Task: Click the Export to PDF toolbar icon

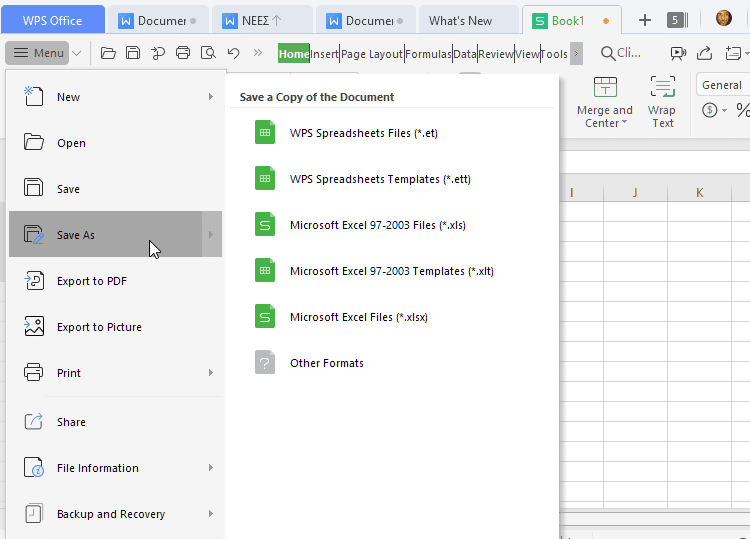Action: click(x=158, y=53)
